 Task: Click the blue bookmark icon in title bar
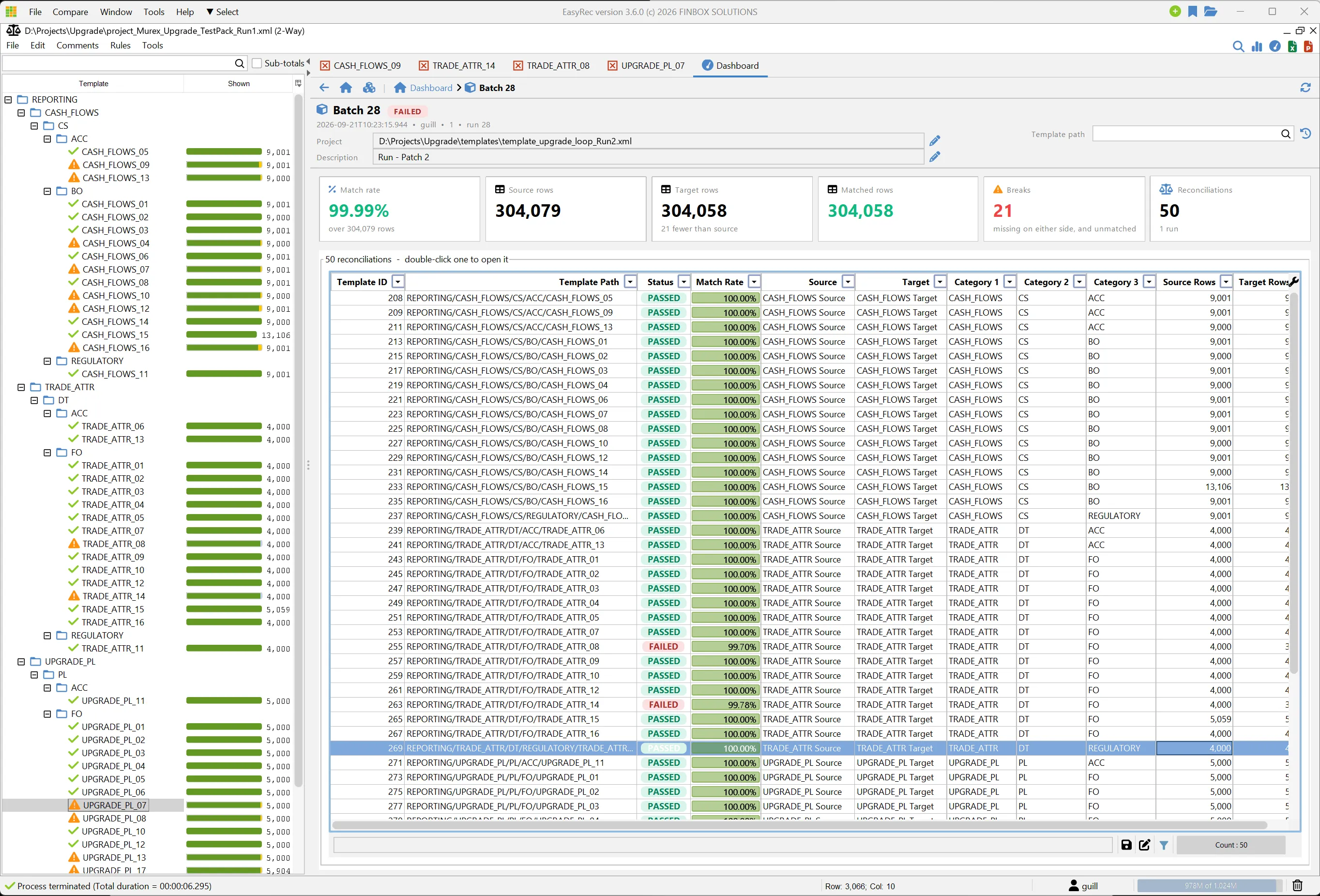coord(1193,11)
